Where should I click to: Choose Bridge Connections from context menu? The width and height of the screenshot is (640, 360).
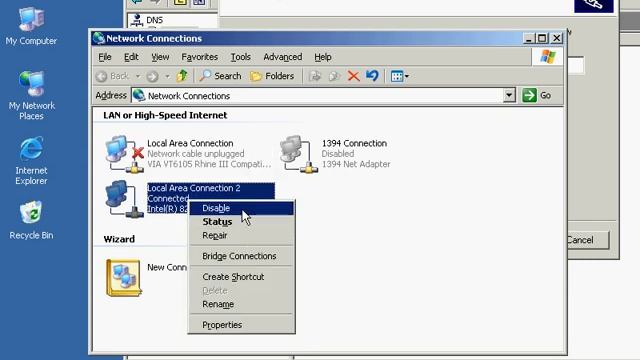click(241, 256)
